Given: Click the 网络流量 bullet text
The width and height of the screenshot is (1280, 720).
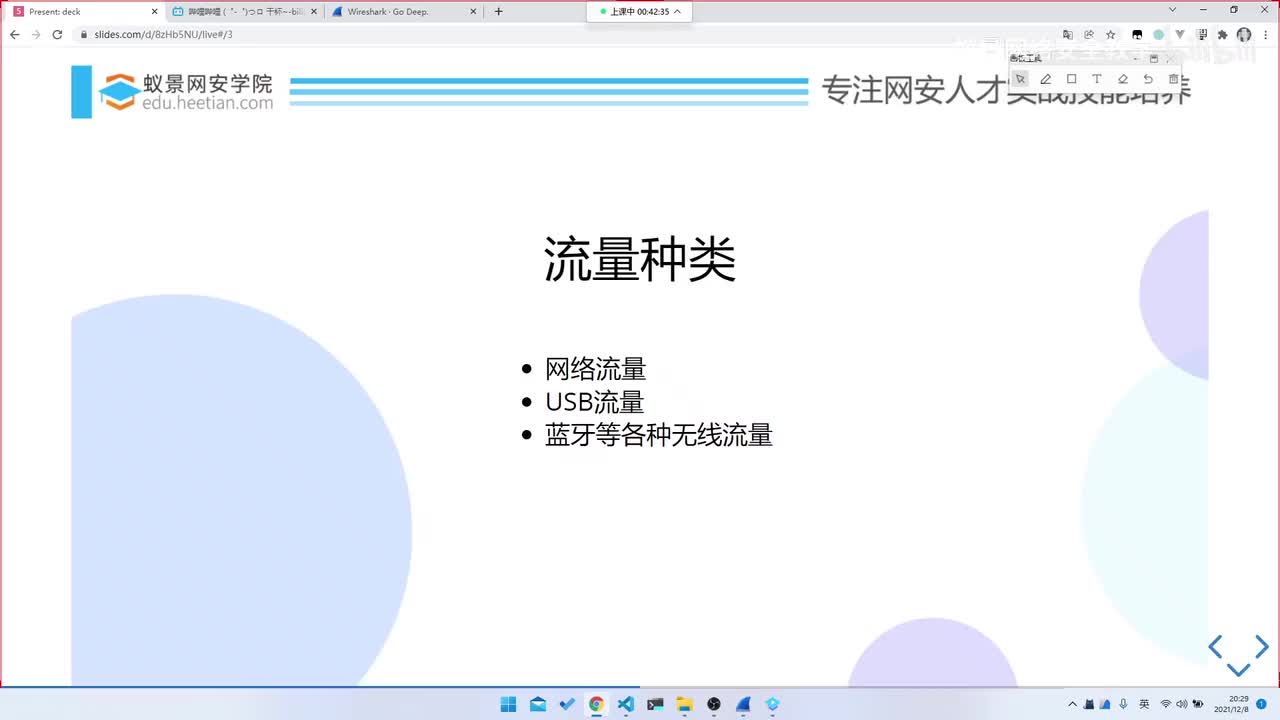Looking at the screenshot, I should coord(596,369).
